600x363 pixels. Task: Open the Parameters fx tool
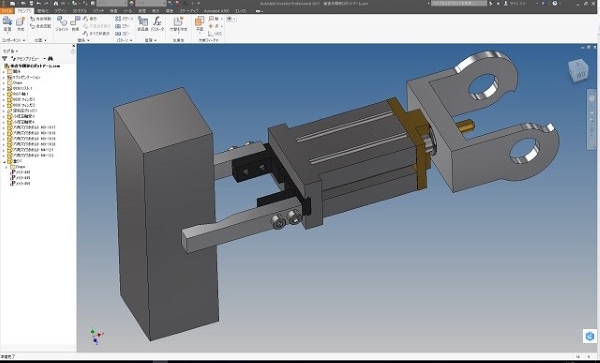[x=157, y=22]
